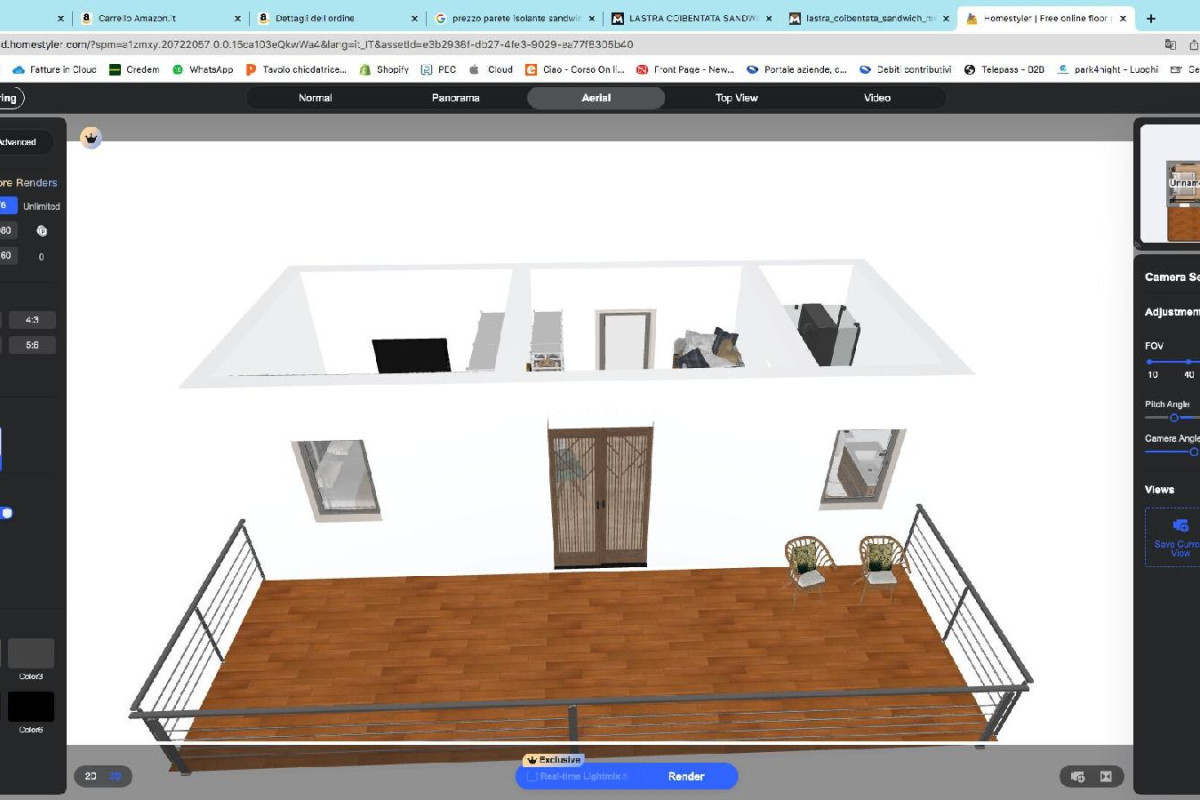Click the coin icon beside the render resolution
Image resolution: width=1200 pixels, height=800 pixels.
[41, 231]
